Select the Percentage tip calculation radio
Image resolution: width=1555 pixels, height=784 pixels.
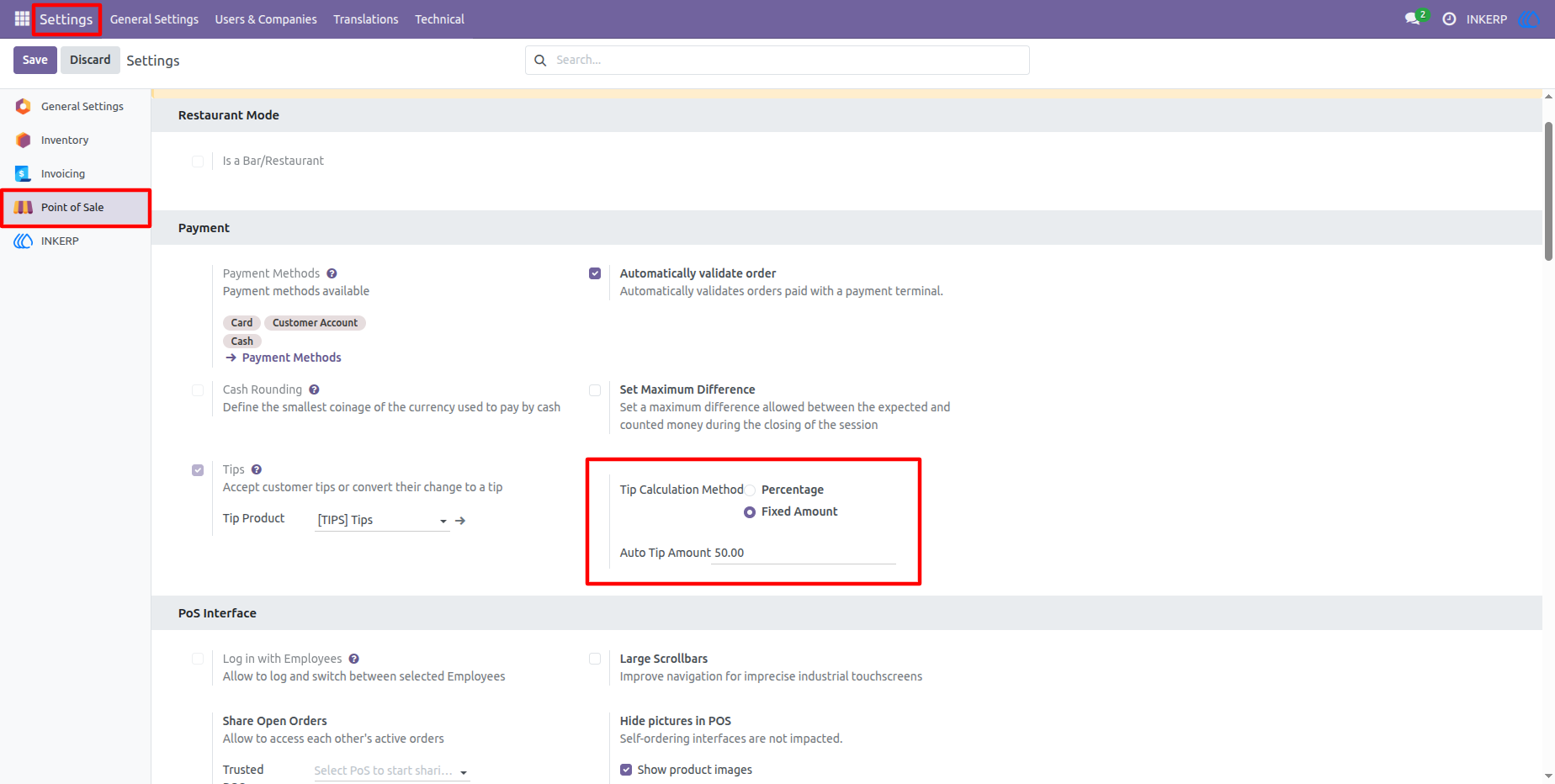(x=750, y=490)
